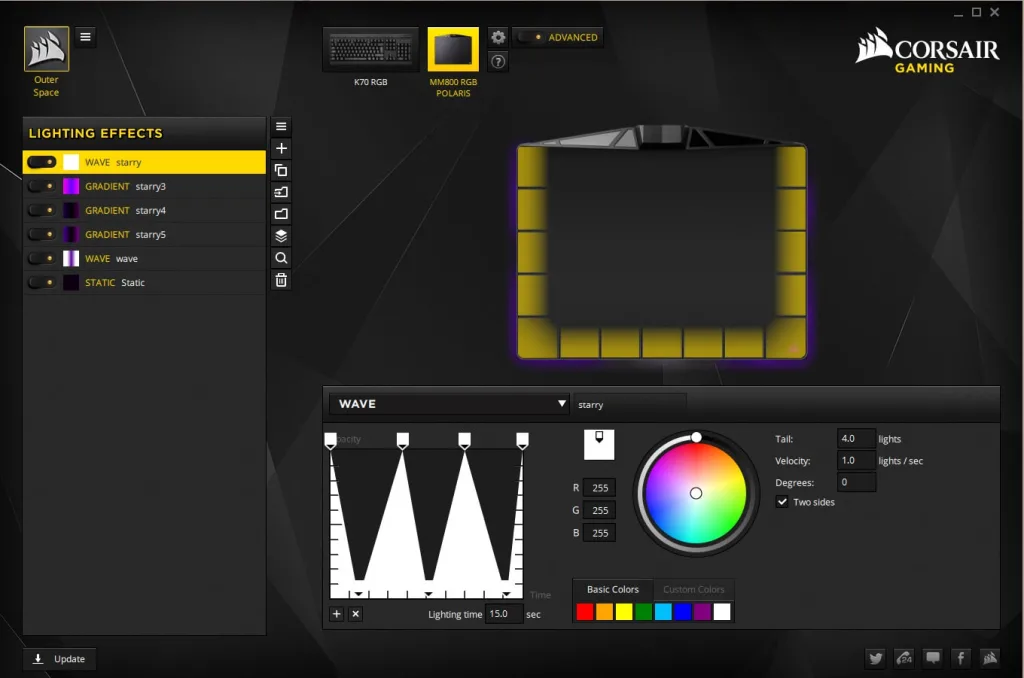Select the STATIC Static effect row
The image size is (1024, 678).
tap(144, 283)
